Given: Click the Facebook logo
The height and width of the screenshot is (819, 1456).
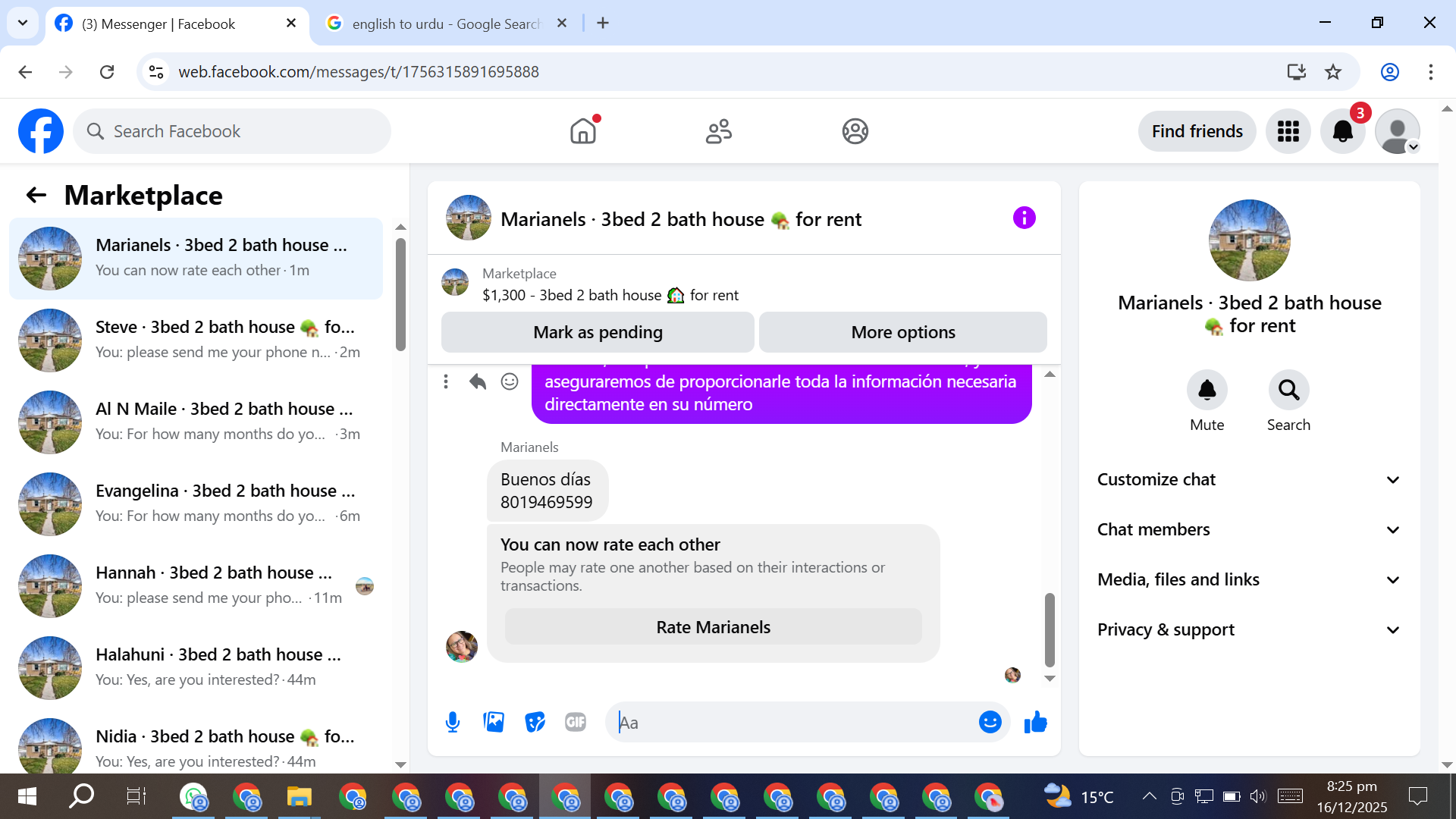Looking at the screenshot, I should [x=41, y=131].
